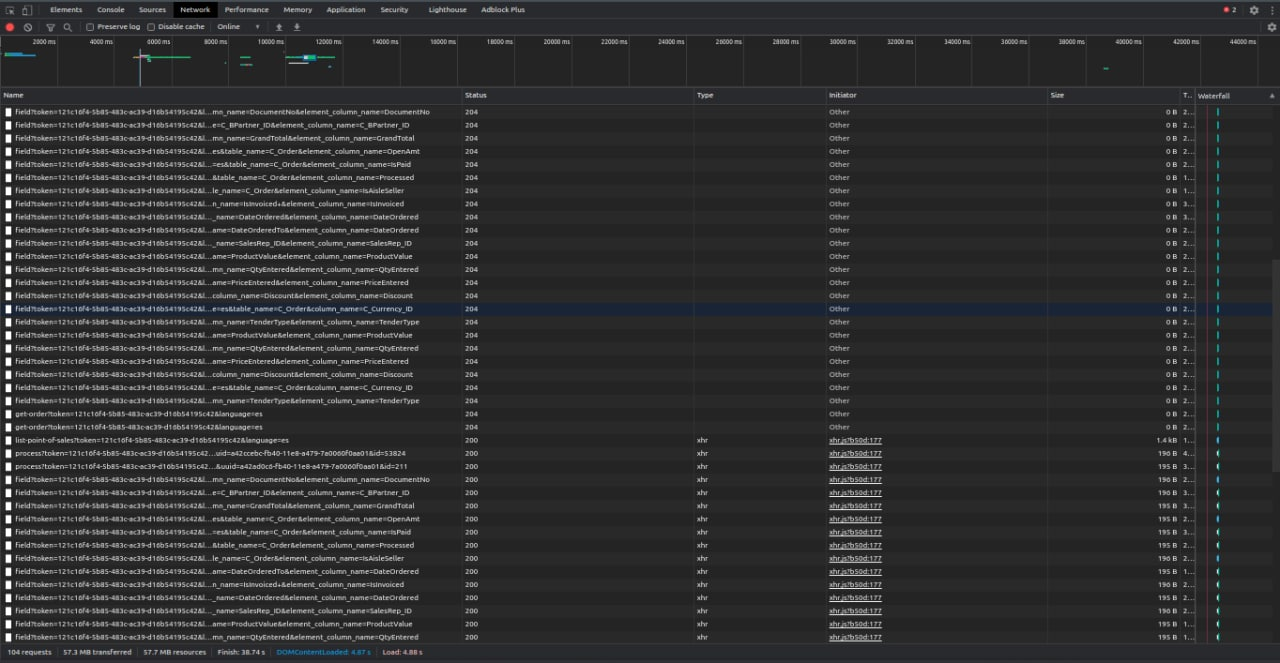
Task: Open DevTools settings gear in tab bar
Action: point(1254,10)
